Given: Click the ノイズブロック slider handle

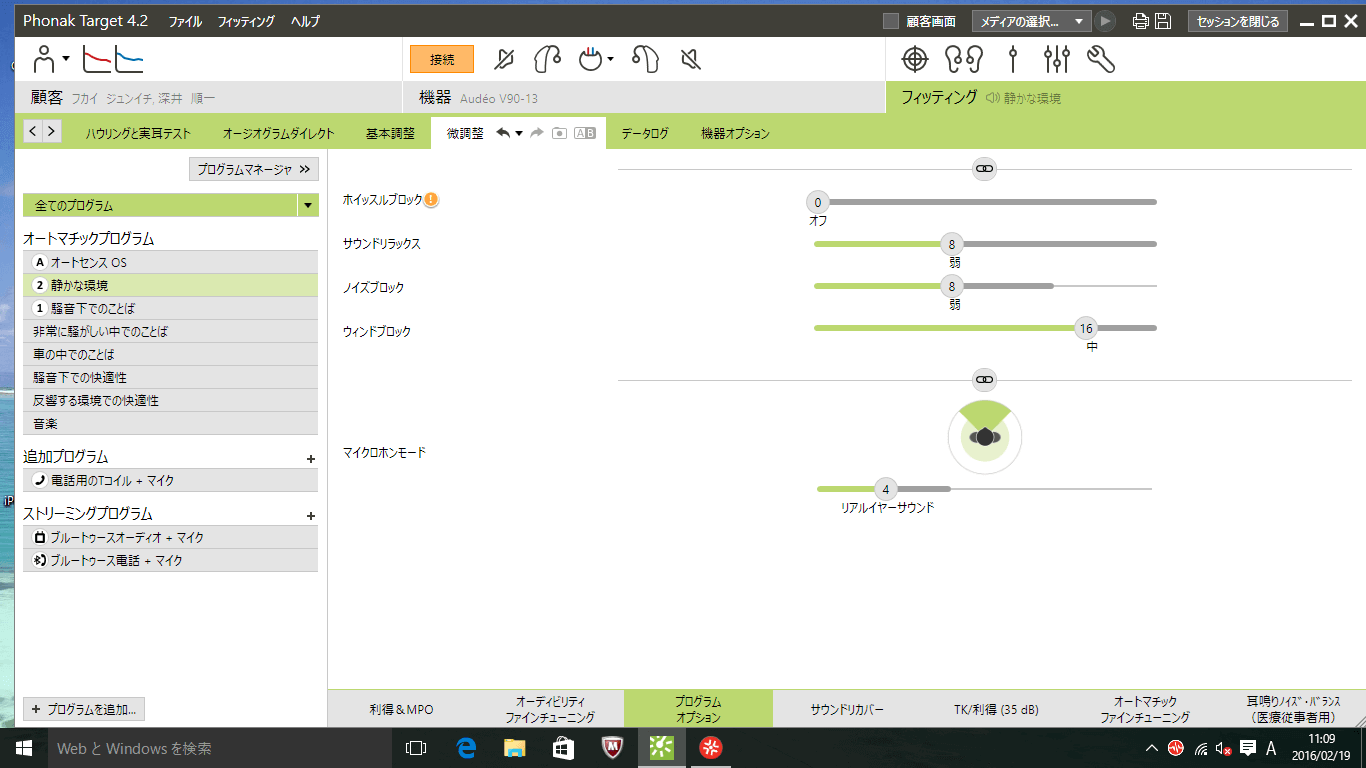Looking at the screenshot, I should [x=951, y=286].
